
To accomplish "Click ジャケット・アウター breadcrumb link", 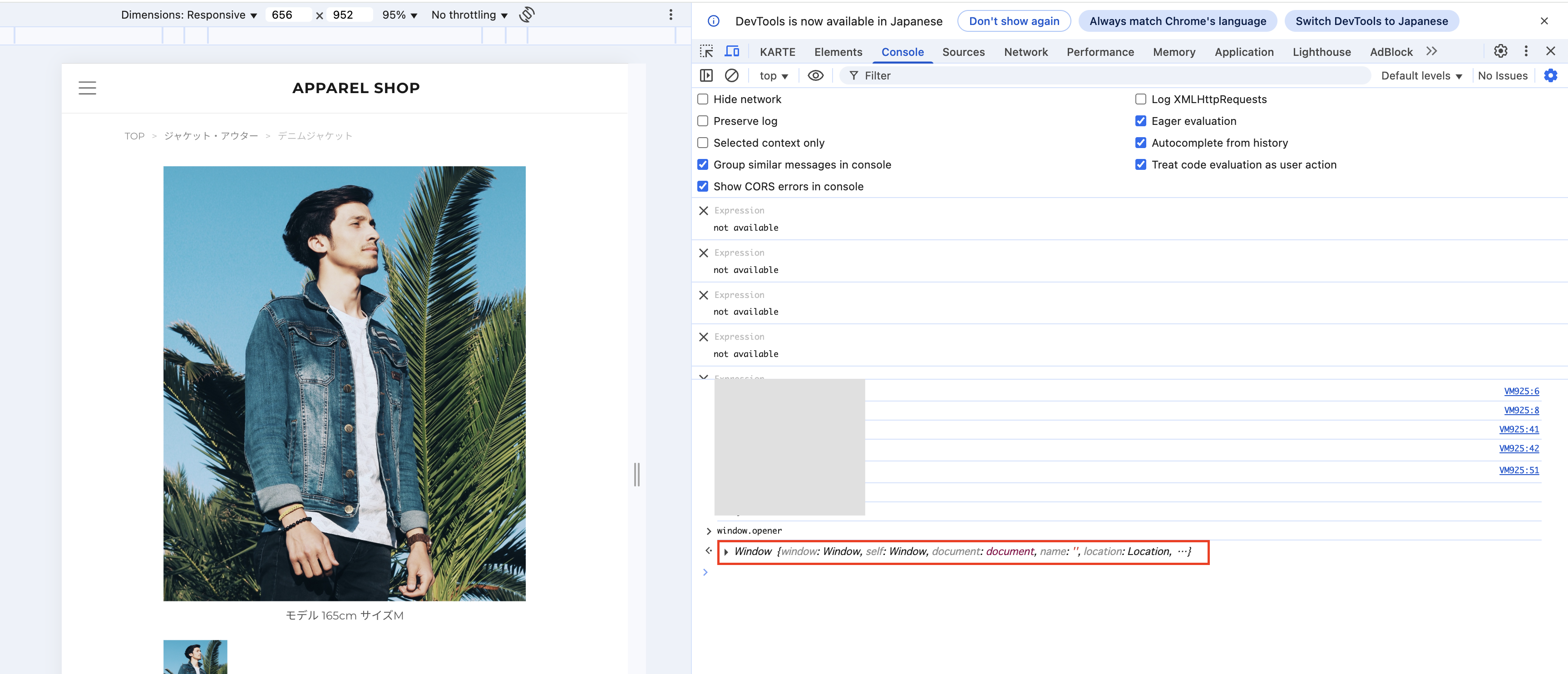I will [x=211, y=136].
